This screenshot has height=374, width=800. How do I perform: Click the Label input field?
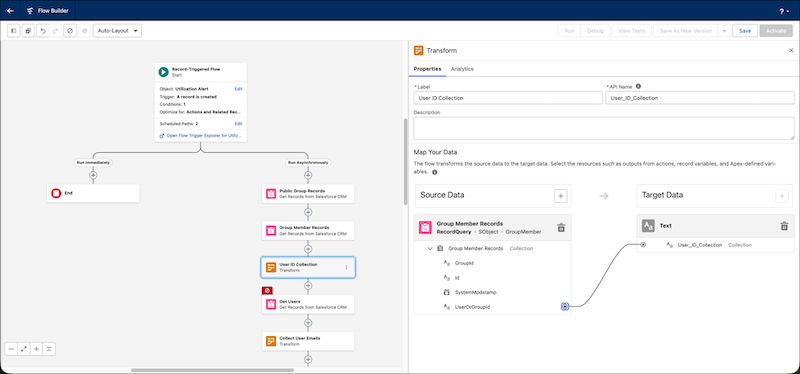[508, 98]
